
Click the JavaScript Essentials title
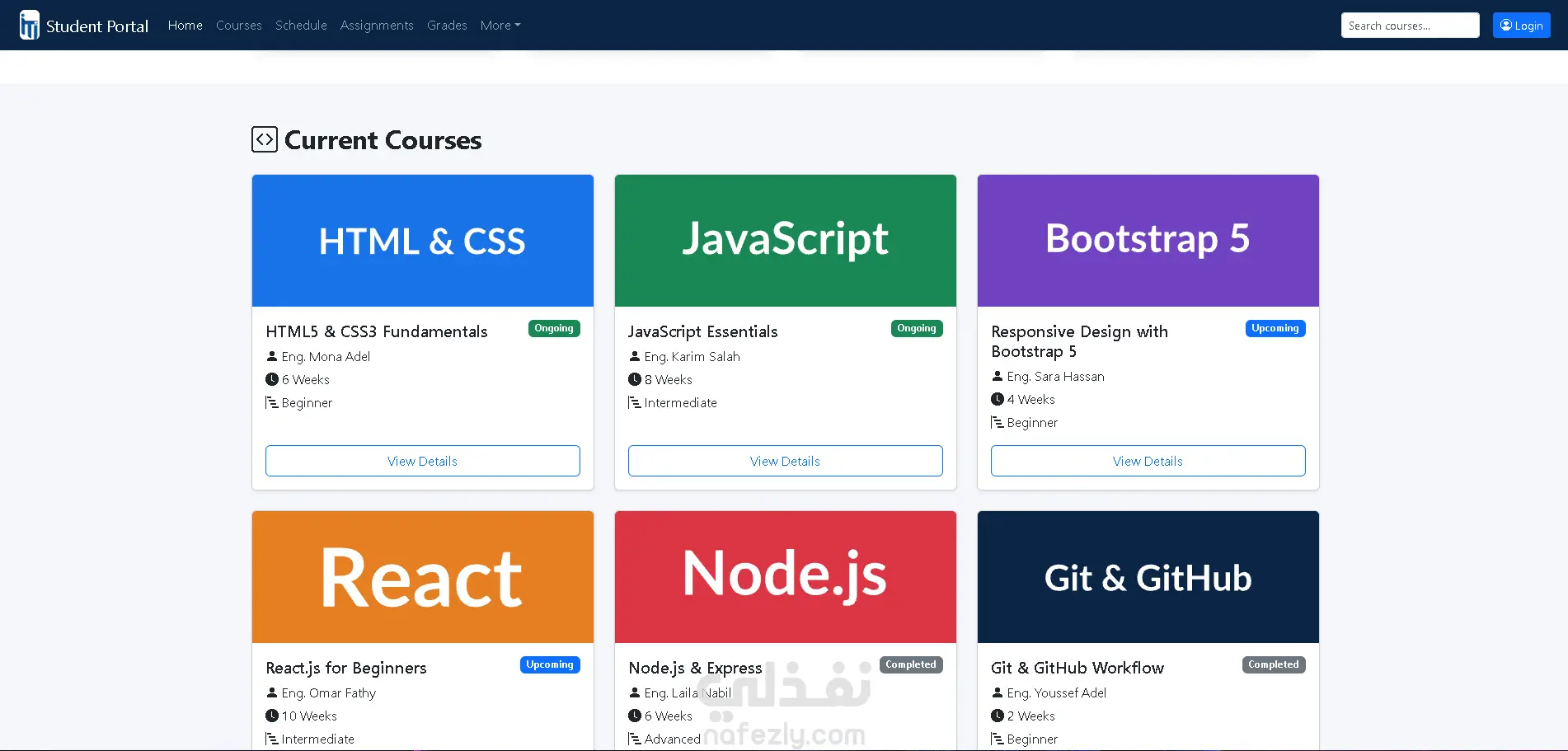tap(703, 331)
